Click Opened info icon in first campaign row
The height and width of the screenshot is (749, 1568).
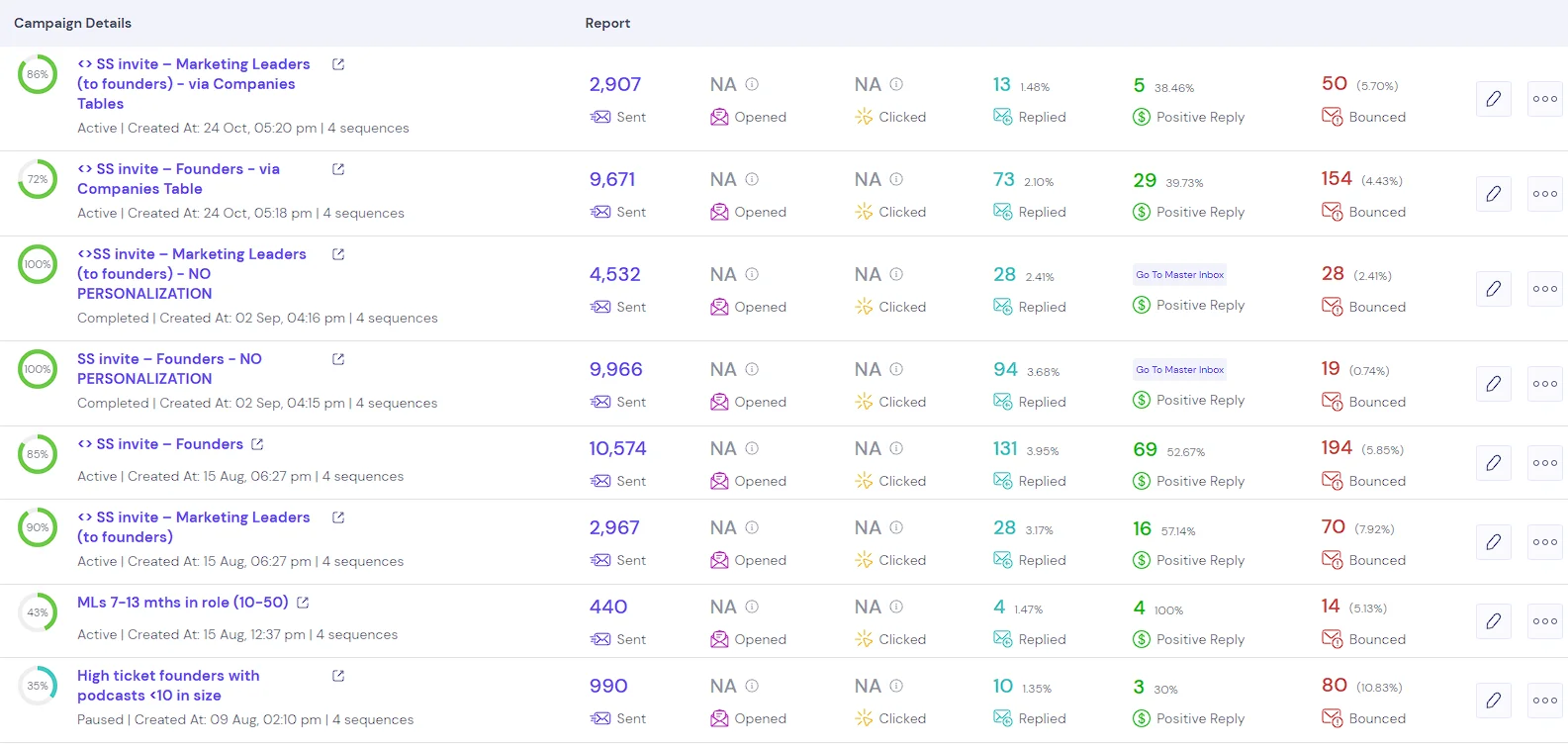point(752,85)
